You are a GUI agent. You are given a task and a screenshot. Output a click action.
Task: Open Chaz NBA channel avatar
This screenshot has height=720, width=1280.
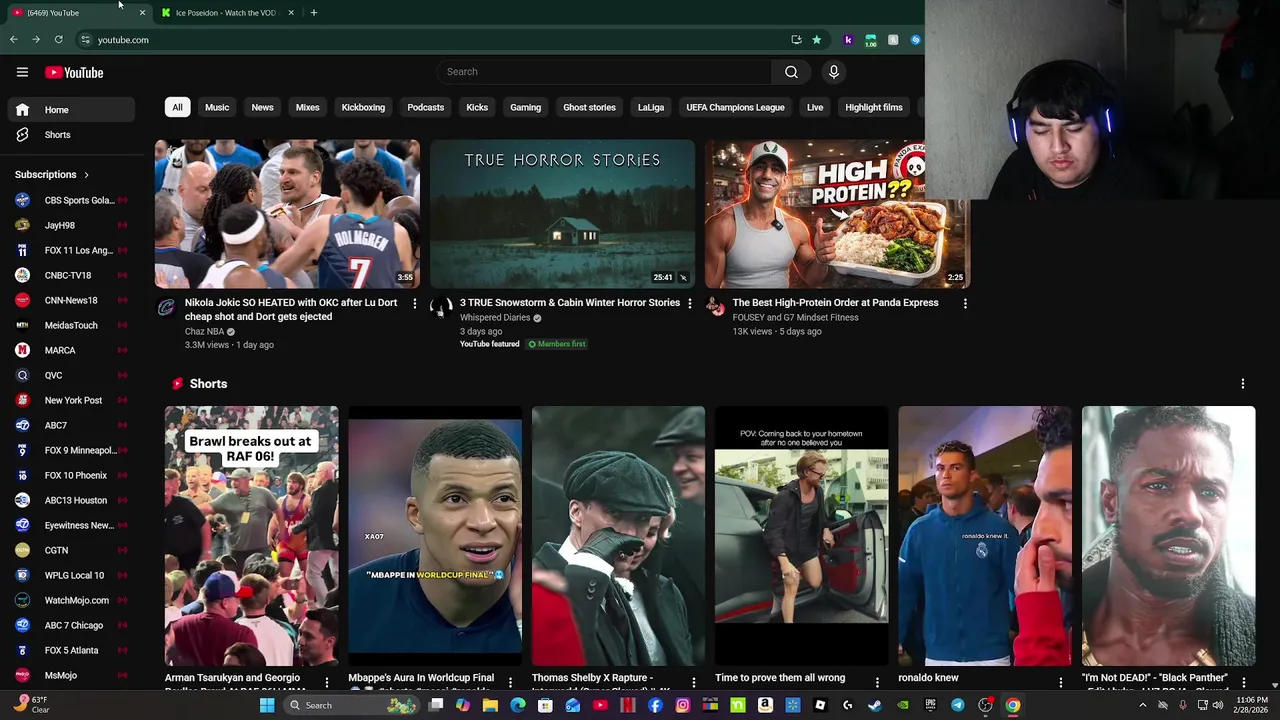click(166, 308)
